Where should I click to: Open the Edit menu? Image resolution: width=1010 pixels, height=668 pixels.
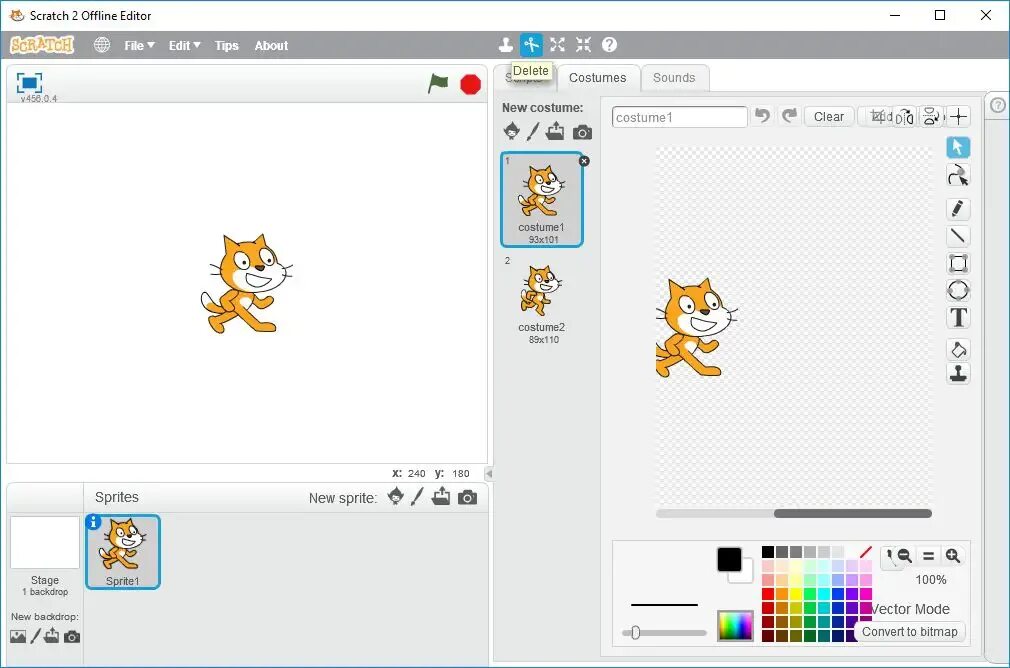click(x=184, y=45)
